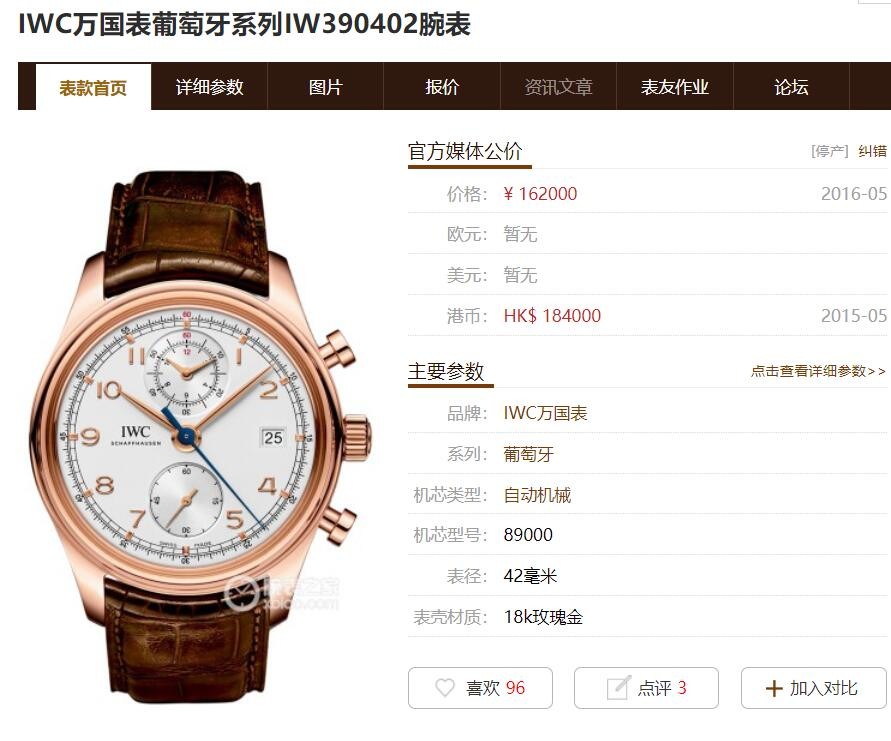
Task: Click the 18k玫瑰金 case material link
Action: coord(543,617)
